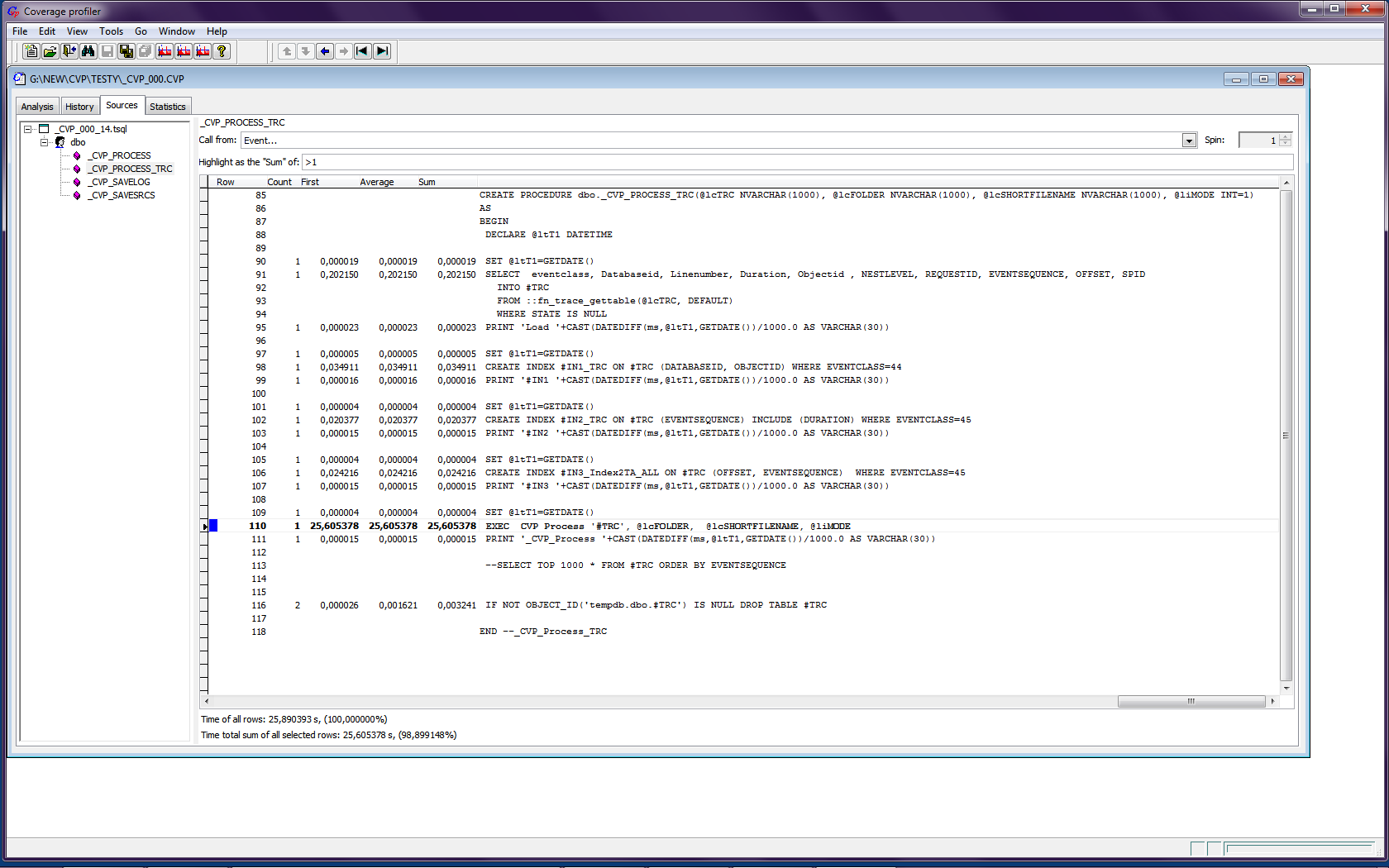Sort by the Average column header
The image size is (1389, 868).
pos(377,182)
